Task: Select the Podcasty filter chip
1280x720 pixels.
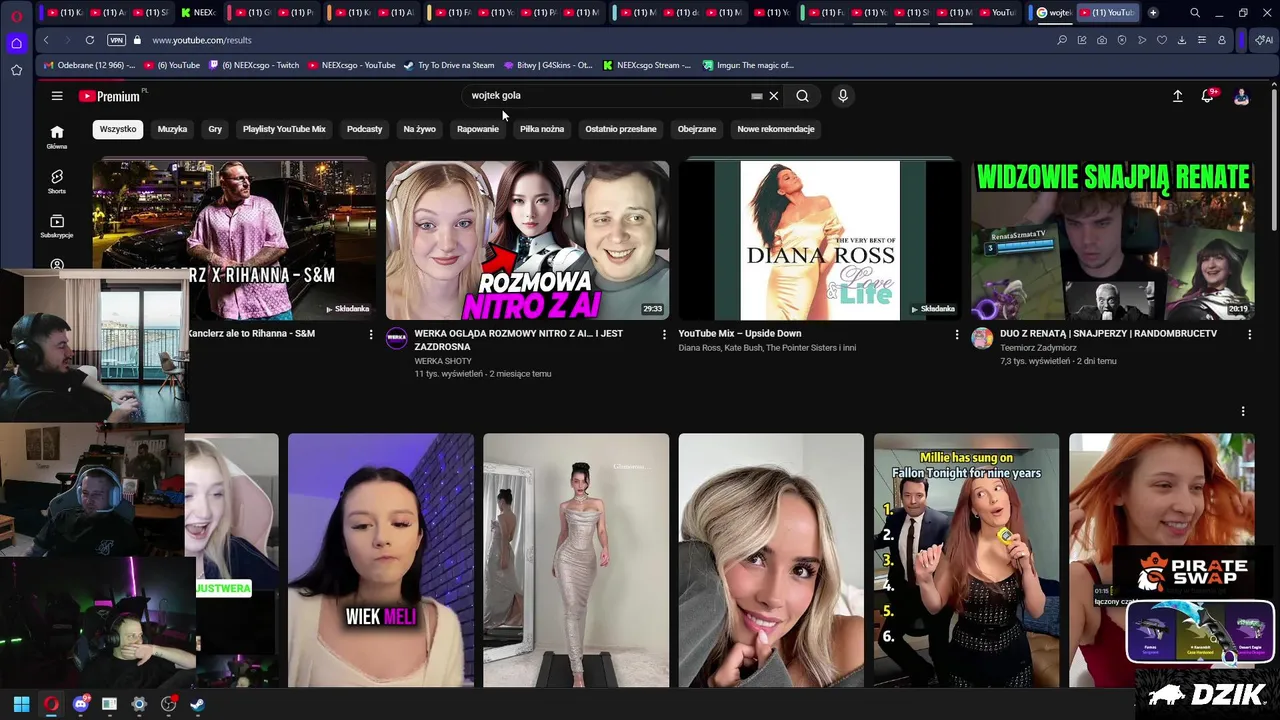Action: [x=364, y=129]
